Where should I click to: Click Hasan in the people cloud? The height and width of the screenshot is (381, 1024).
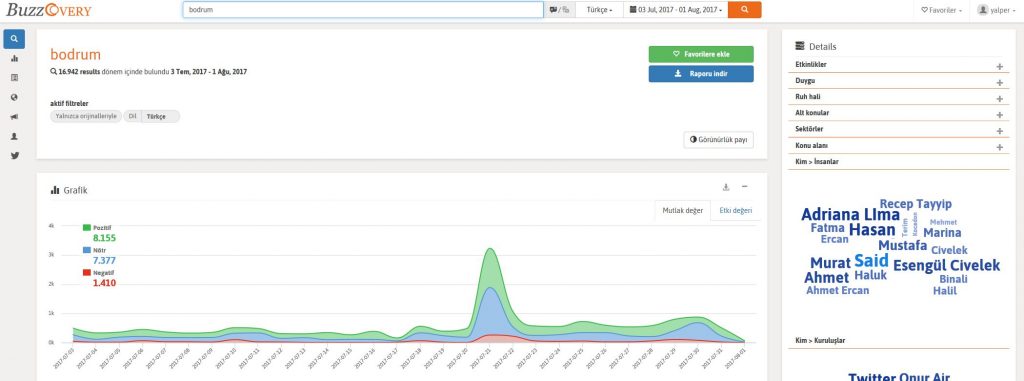(x=872, y=230)
